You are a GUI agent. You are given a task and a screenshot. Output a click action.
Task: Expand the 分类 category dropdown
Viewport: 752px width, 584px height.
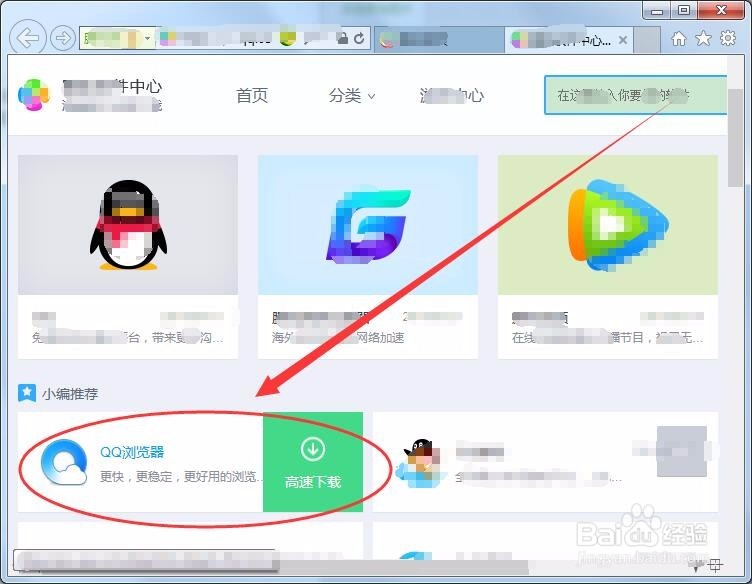(352, 96)
